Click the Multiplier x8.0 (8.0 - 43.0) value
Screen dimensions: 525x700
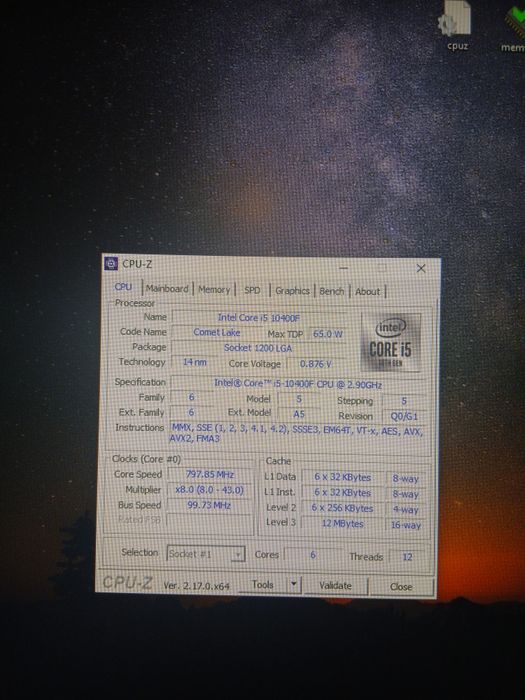(x=209, y=490)
